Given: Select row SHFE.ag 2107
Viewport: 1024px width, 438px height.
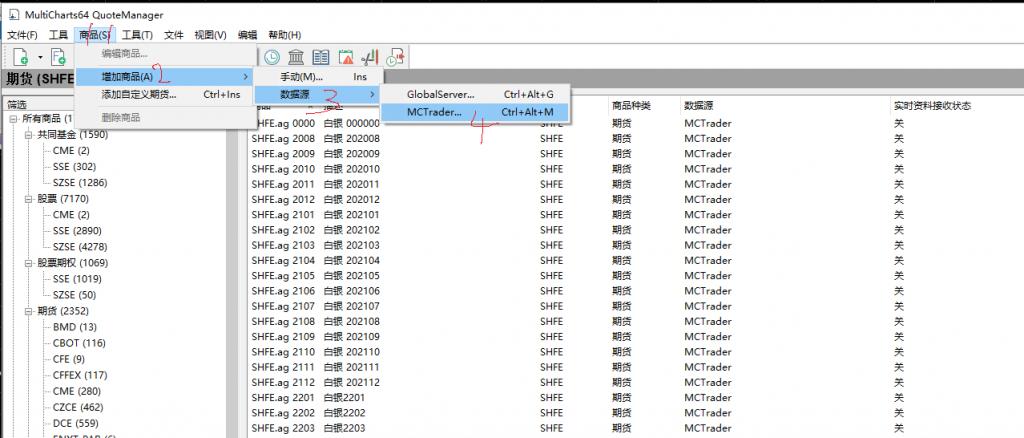Looking at the screenshot, I should (x=635, y=306).
